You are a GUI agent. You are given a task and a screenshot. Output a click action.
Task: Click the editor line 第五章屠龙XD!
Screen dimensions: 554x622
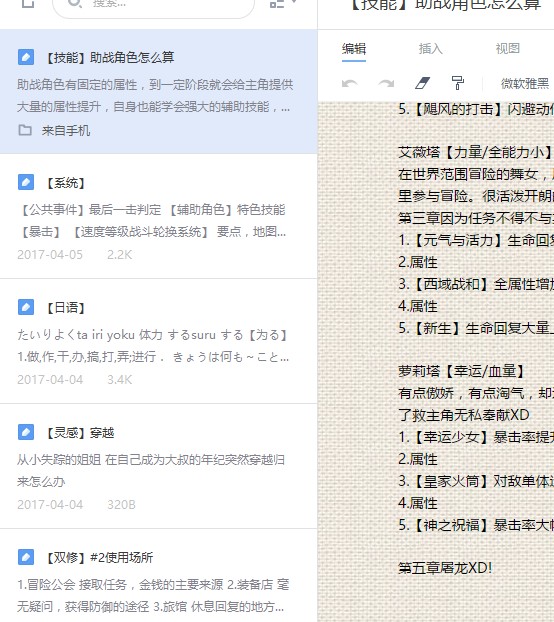click(x=445, y=568)
